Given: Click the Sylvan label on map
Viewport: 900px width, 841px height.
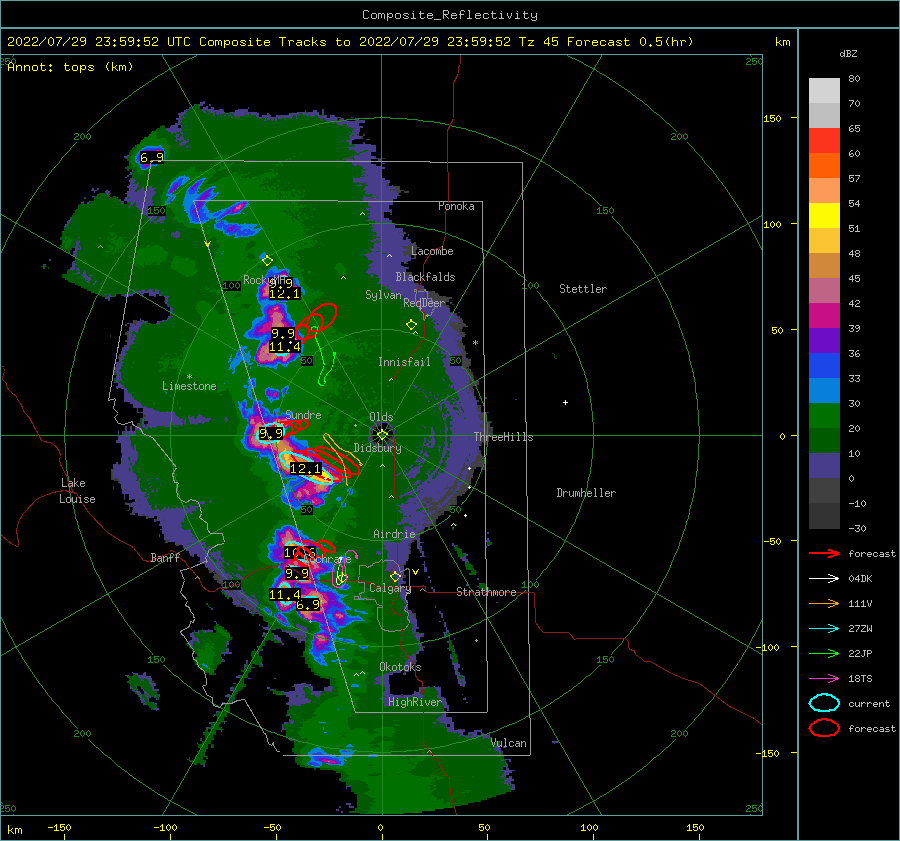Looking at the screenshot, I should [383, 294].
